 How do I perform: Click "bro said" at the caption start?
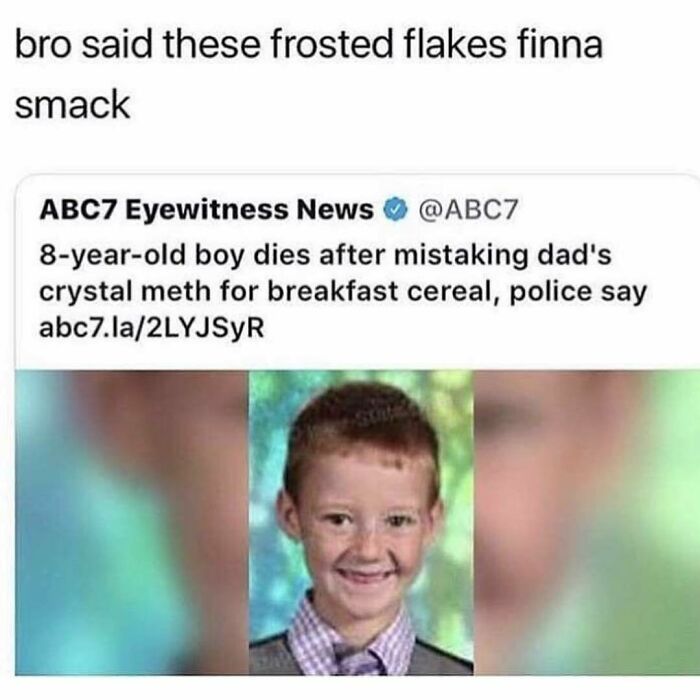83,45
